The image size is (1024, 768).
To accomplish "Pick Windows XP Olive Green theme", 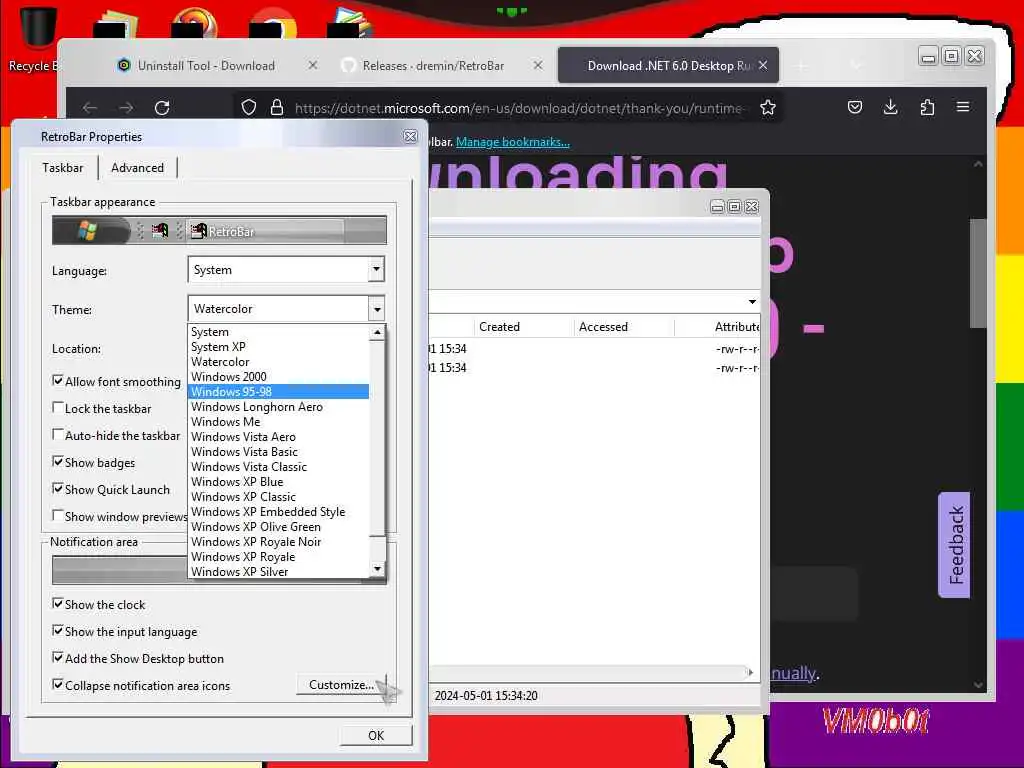I will (278, 527).
